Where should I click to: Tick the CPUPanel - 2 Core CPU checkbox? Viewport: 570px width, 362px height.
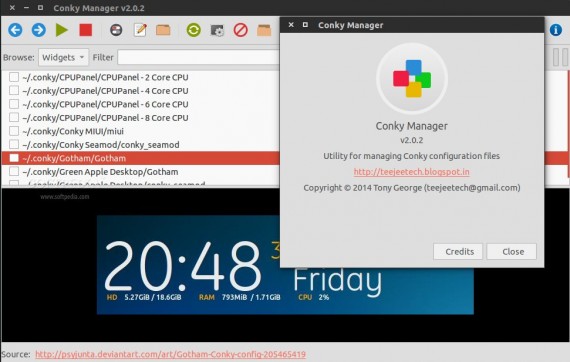[14, 77]
